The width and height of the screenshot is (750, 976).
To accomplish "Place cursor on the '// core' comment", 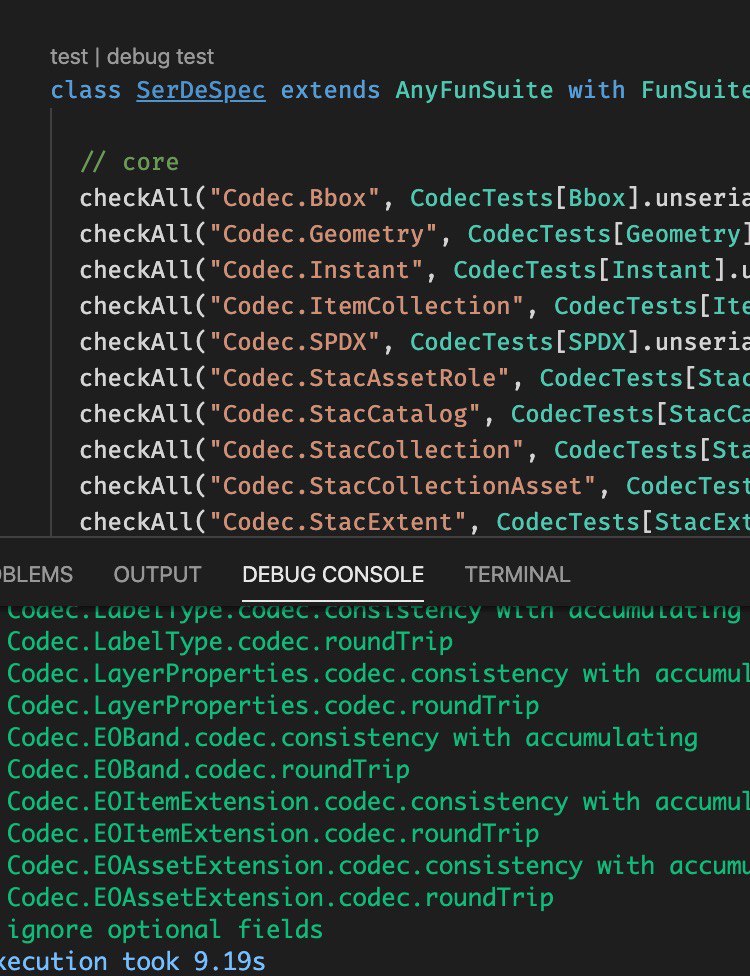I will point(129,162).
